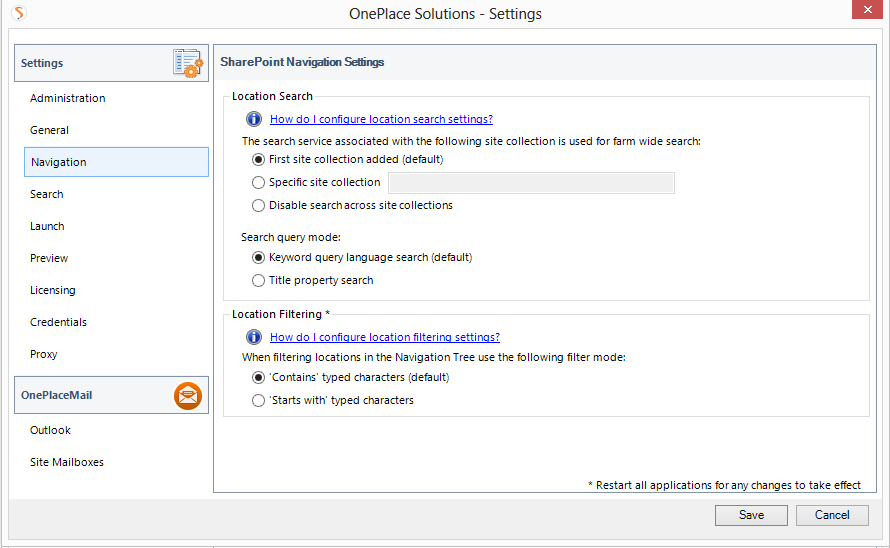
Task: Go to the Outlook settings page
Action: pos(50,430)
